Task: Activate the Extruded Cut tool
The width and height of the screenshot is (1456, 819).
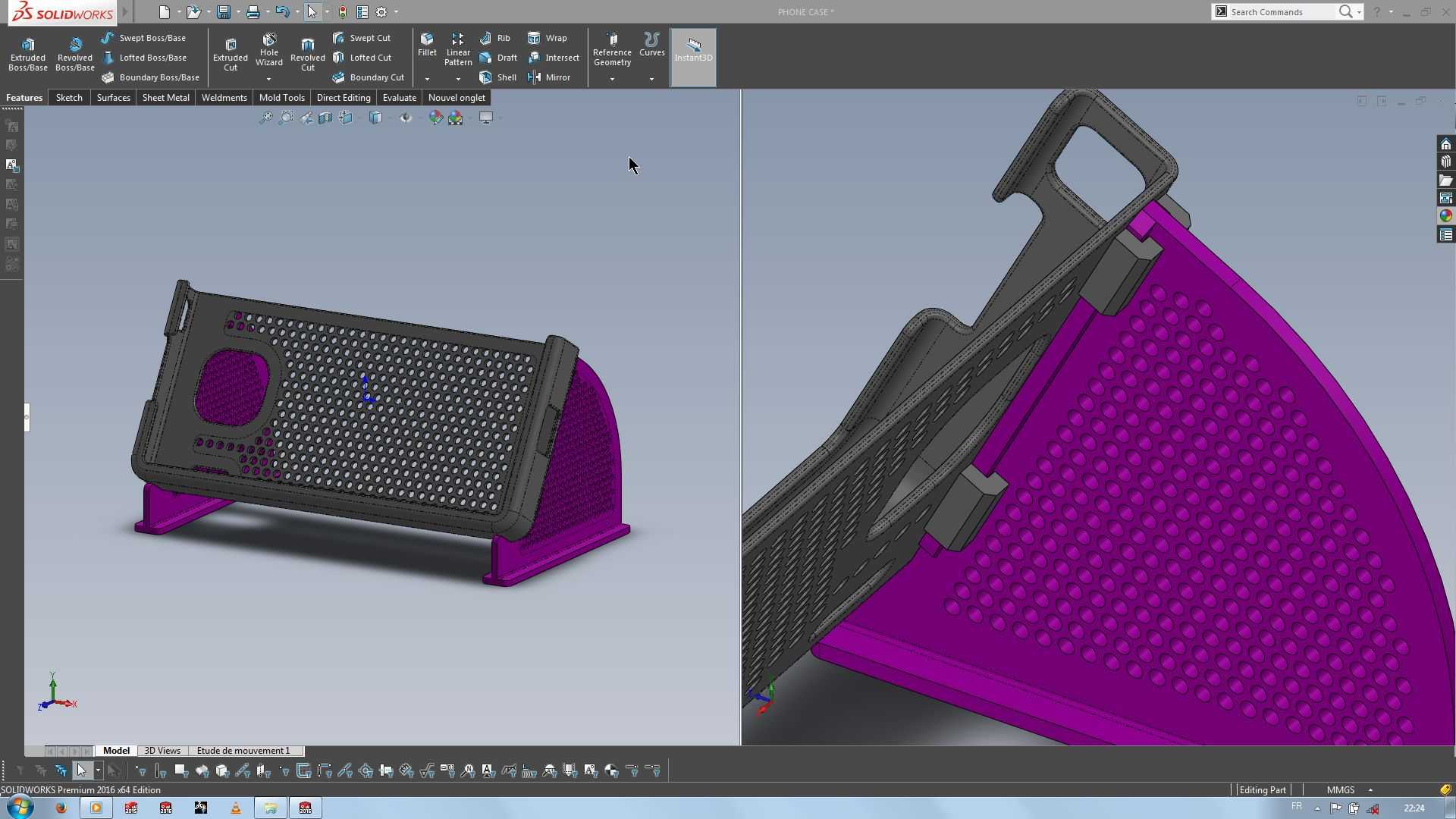Action: [x=231, y=54]
